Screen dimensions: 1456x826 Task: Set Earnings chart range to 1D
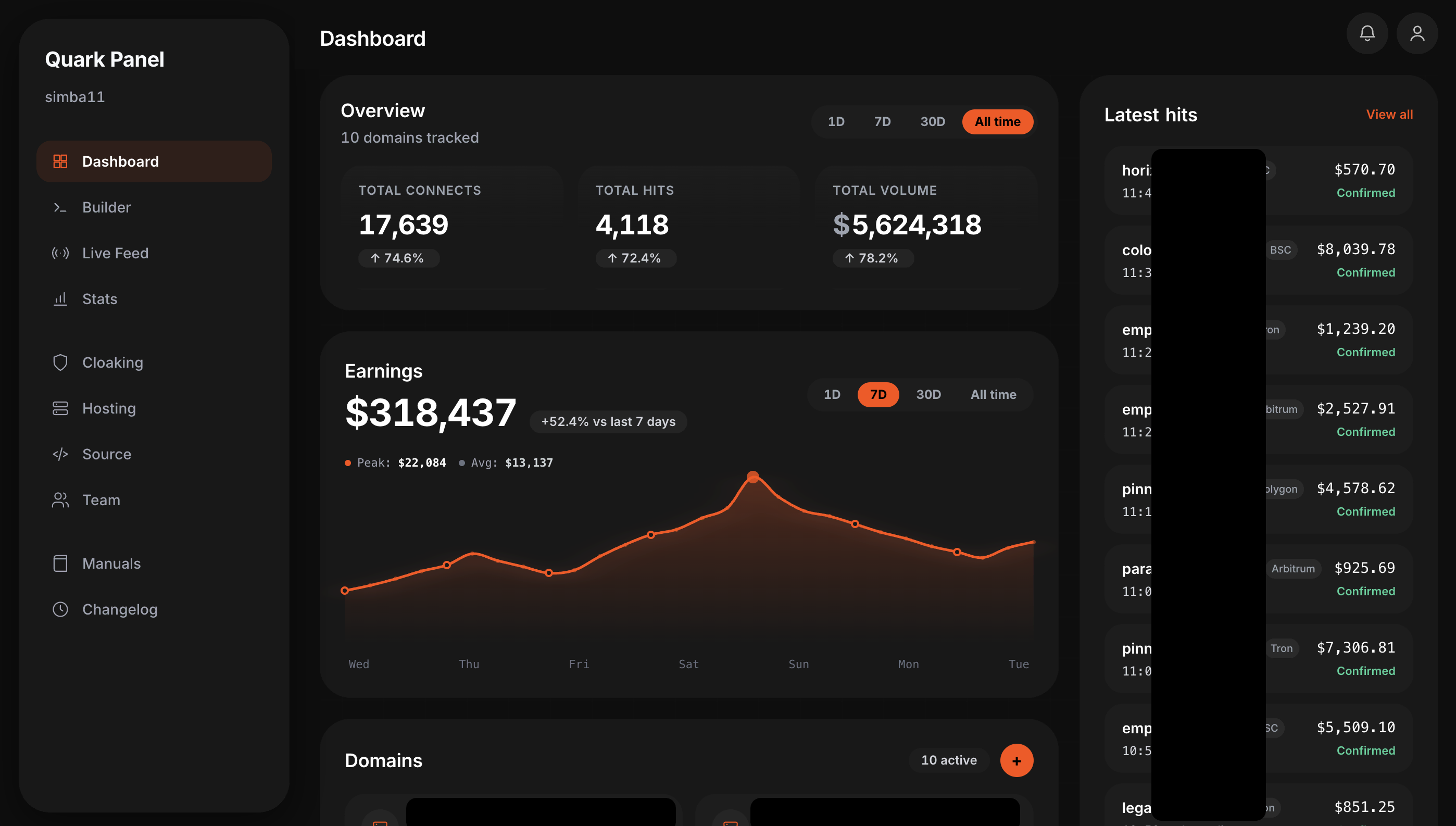832,394
